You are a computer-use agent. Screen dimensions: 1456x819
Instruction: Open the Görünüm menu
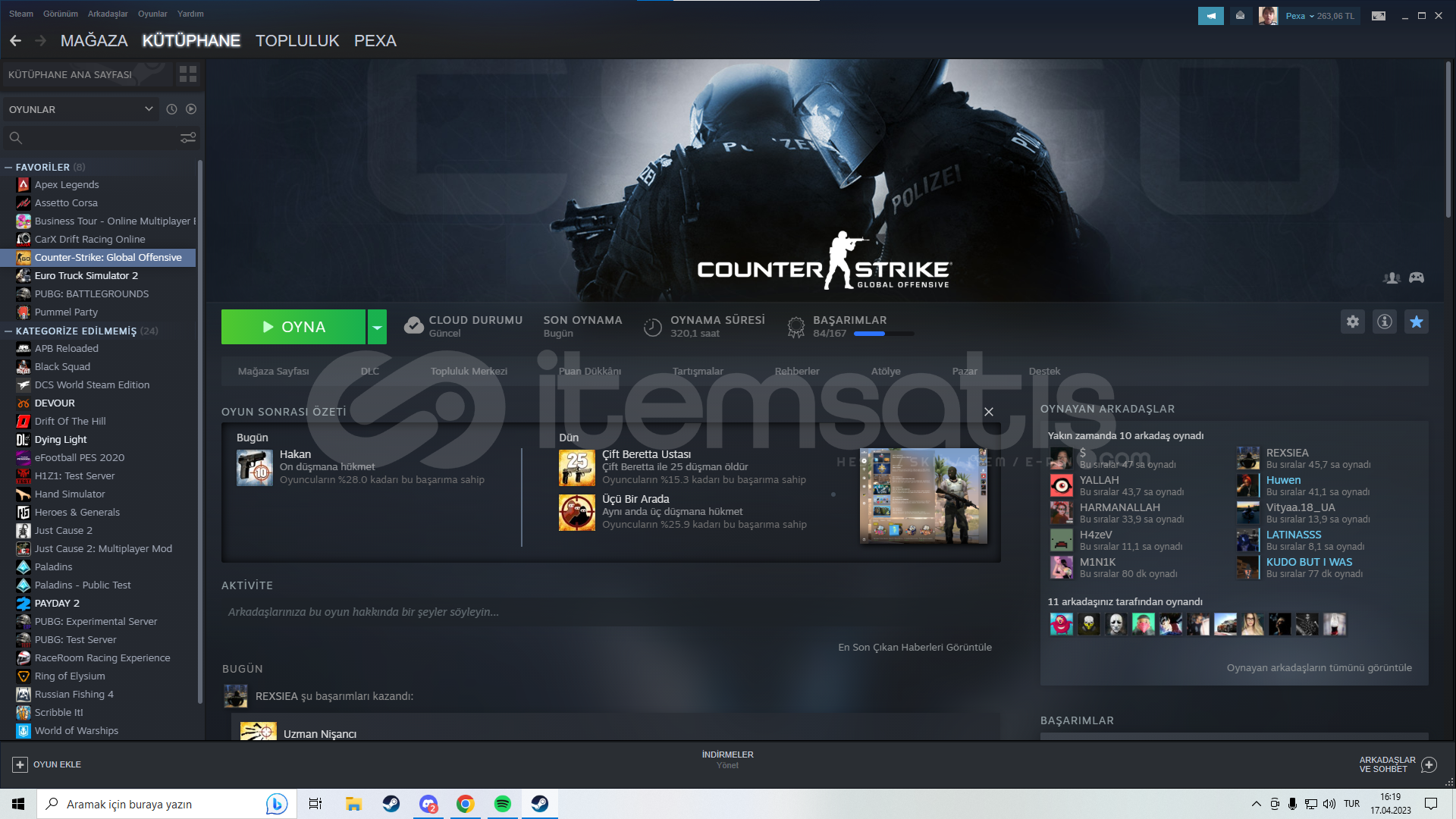60,14
